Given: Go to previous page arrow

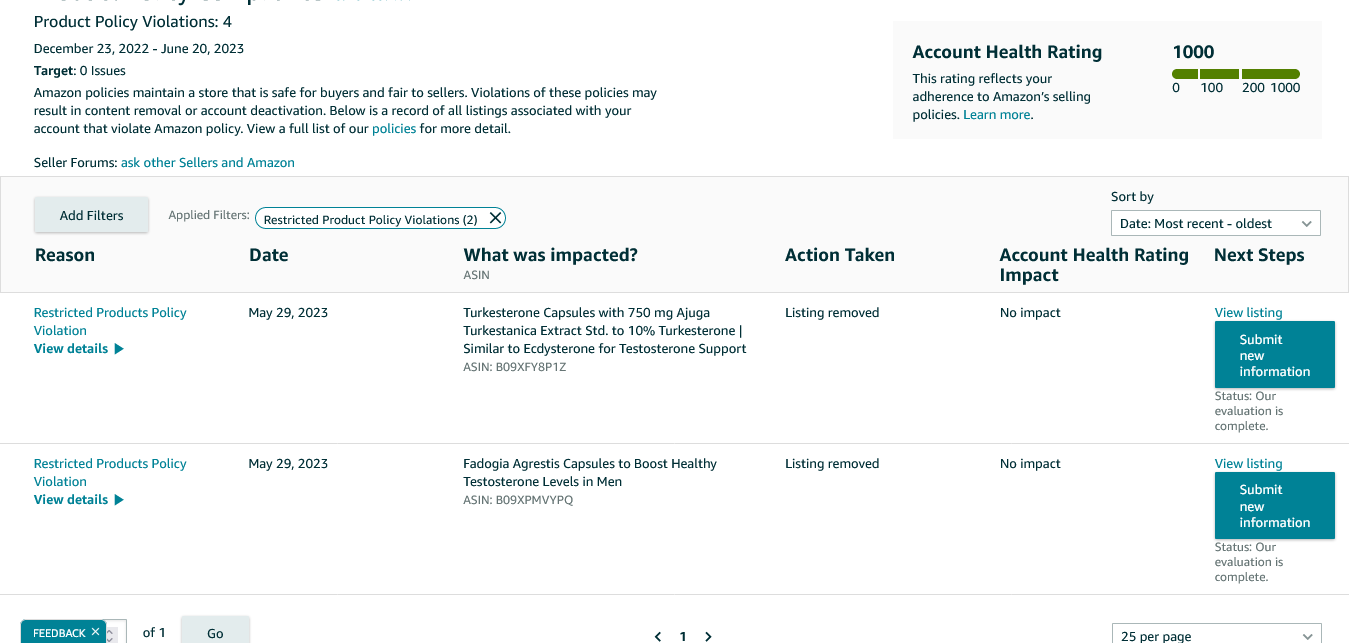Looking at the screenshot, I should [x=658, y=636].
